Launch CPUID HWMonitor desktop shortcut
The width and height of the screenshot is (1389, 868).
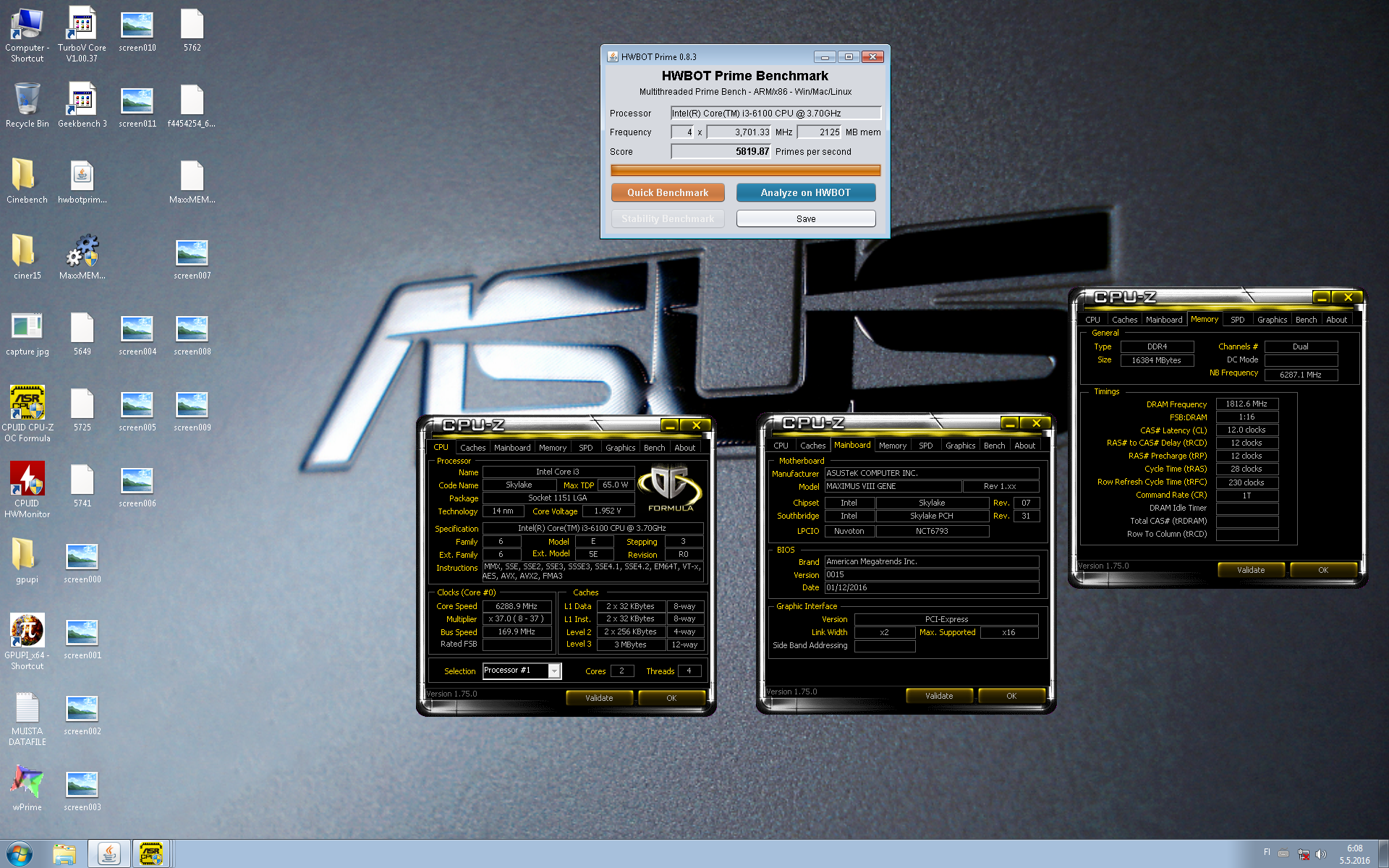27,490
